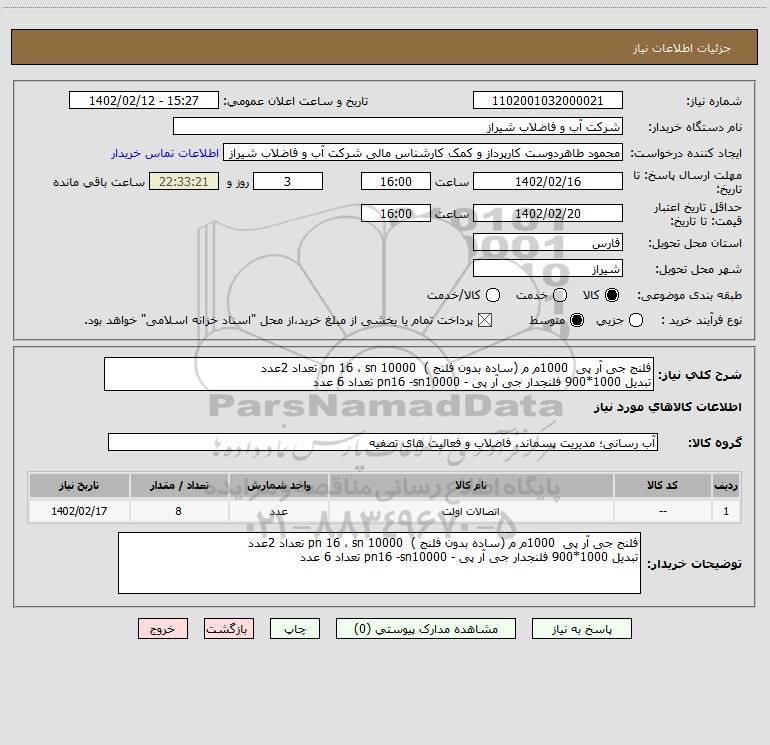Screen dimensions: 770x745
Task: Click the خروج exit button
Action: pyautogui.click(x=163, y=629)
